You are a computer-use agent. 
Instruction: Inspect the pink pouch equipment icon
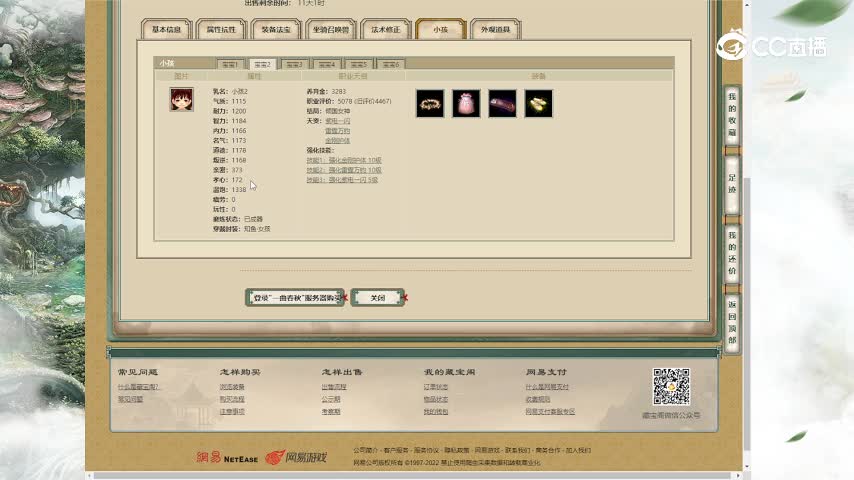point(466,104)
